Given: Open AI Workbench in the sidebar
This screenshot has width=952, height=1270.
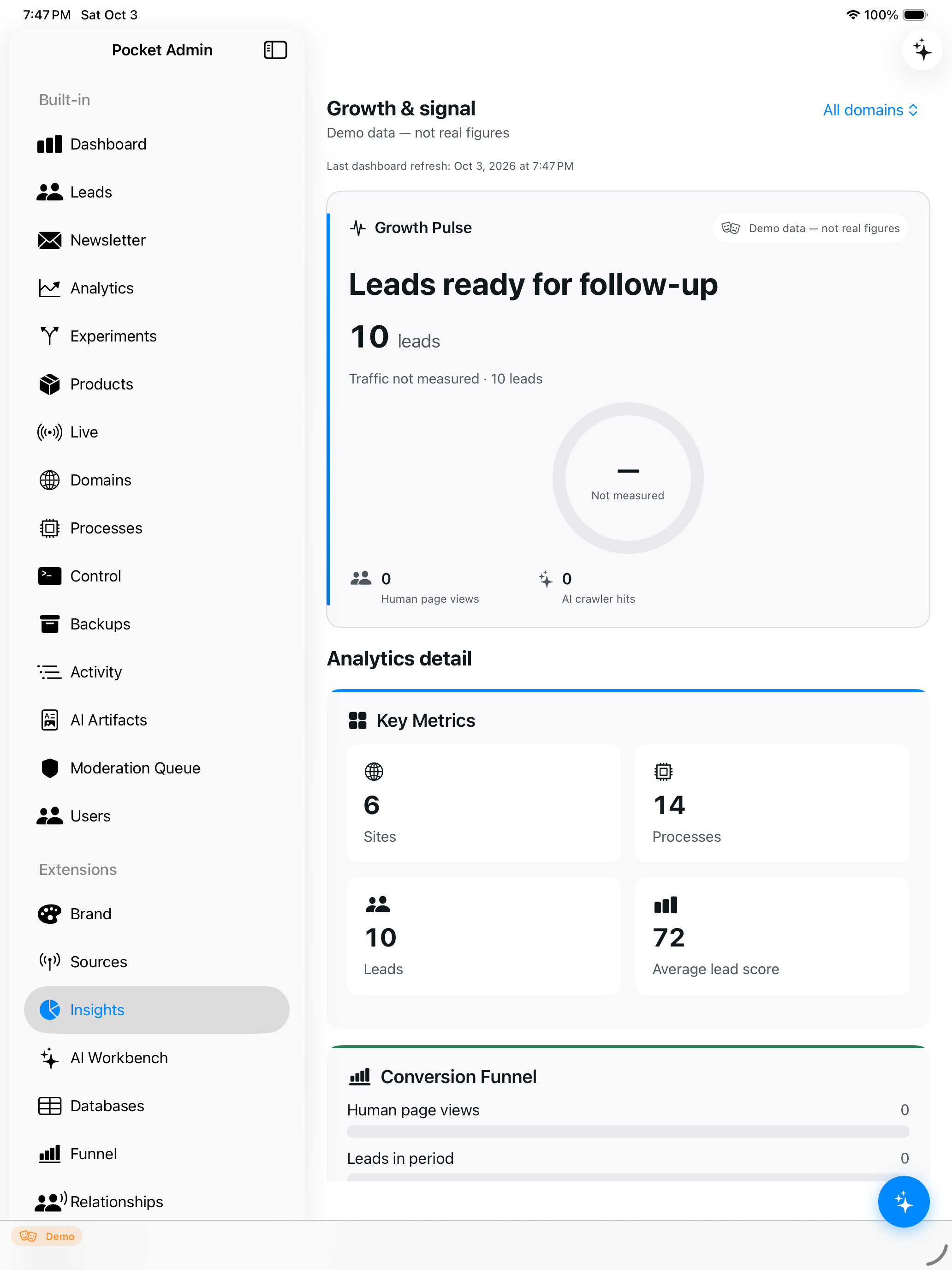Looking at the screenshot, I should 156,1058.
